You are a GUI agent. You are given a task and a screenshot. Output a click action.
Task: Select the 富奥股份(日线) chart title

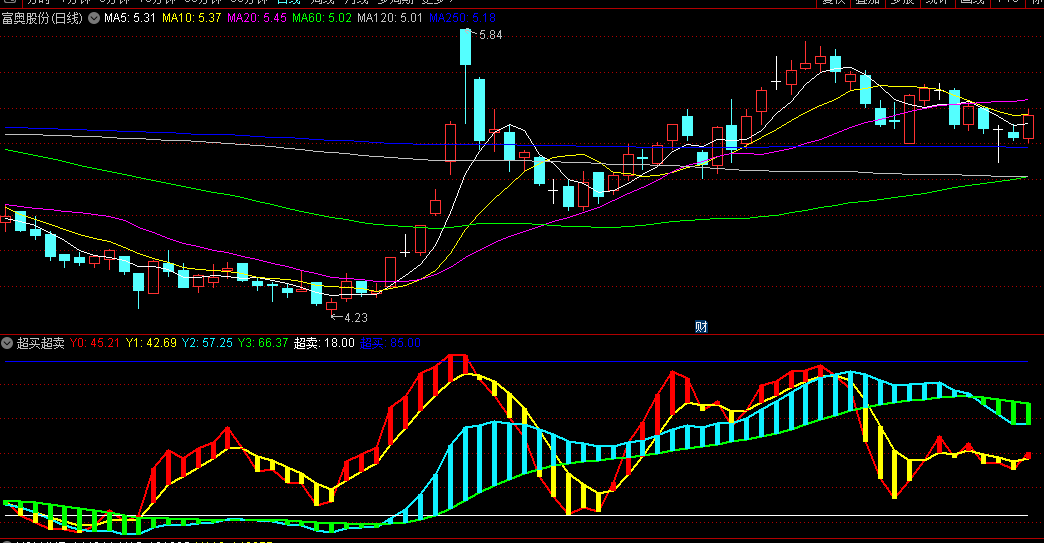(42, 18)
